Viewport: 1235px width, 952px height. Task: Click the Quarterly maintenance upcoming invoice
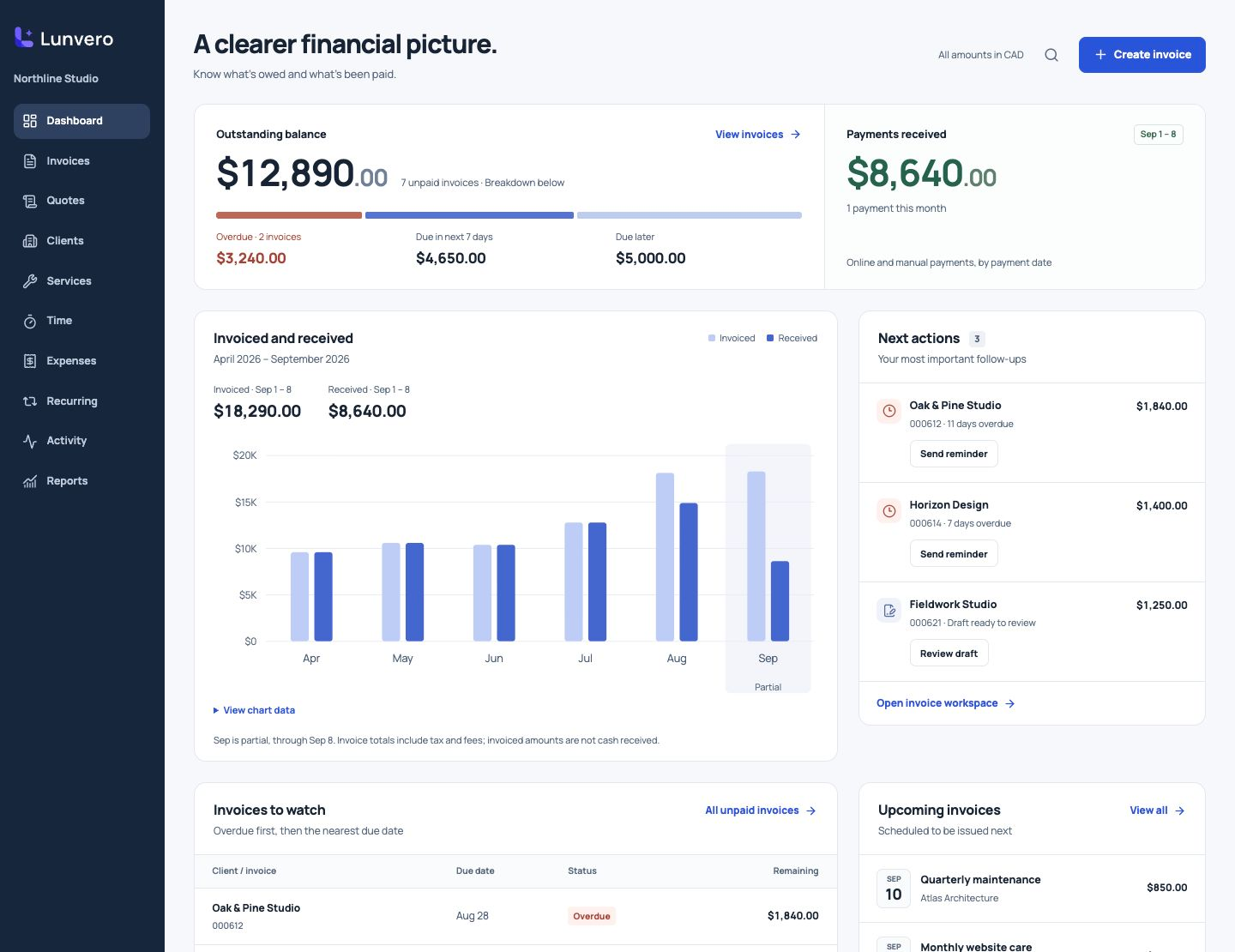tap(980, 880)
